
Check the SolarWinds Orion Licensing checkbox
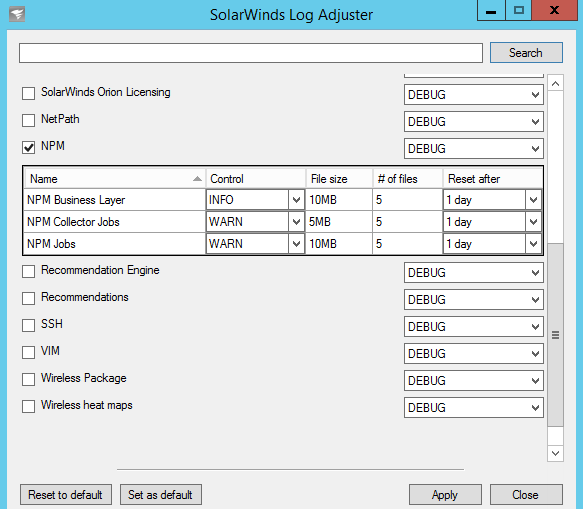(x=28, y=93)
